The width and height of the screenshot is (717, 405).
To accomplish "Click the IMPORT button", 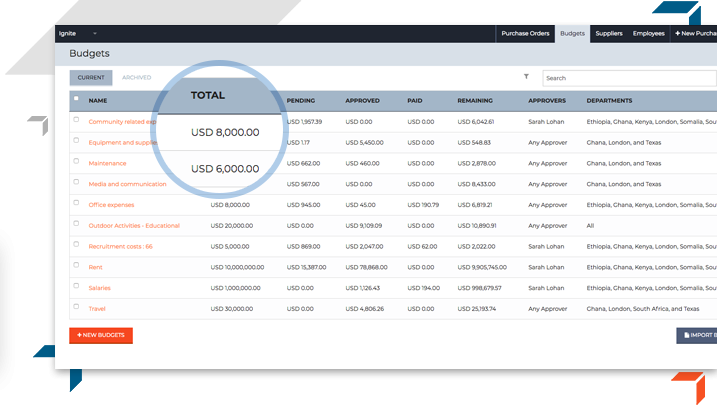I will (696, 336).
